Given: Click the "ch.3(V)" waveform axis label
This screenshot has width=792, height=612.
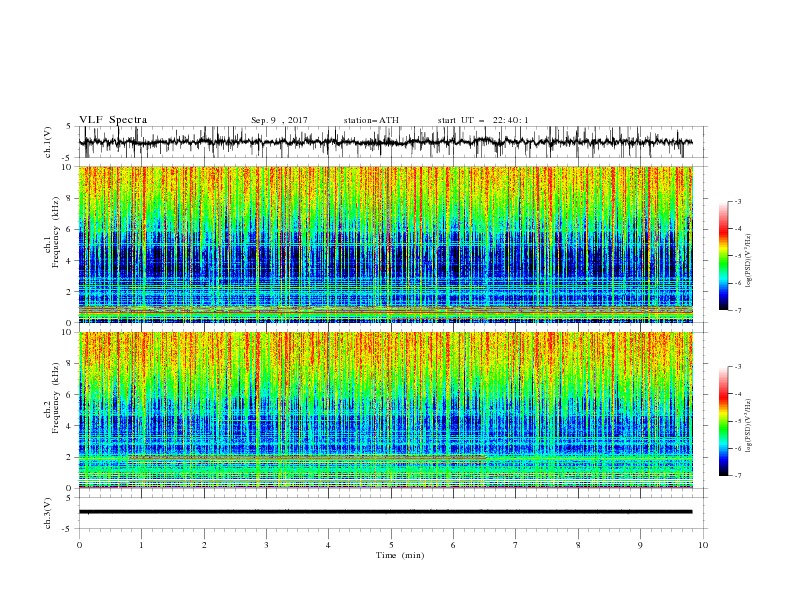Looking at the screenshot, I should (x=48, y=513).
